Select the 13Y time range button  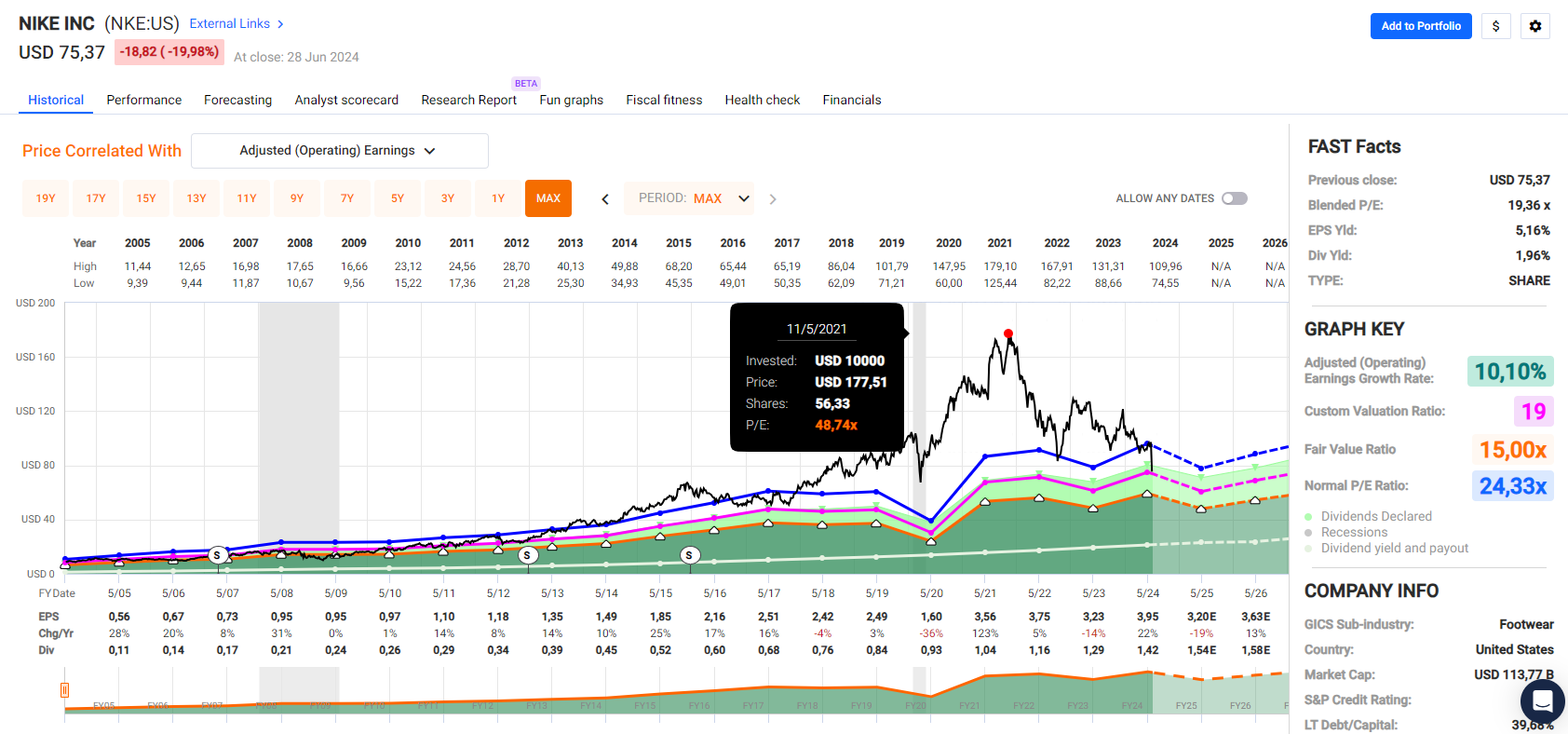(196, 198)
